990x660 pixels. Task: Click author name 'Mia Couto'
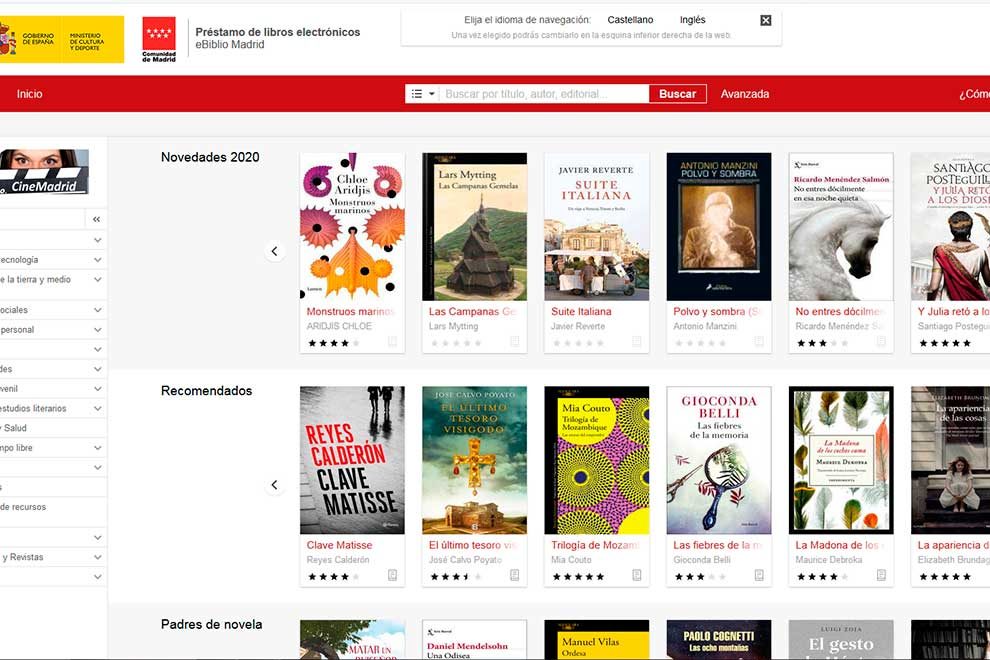point(571,560)
